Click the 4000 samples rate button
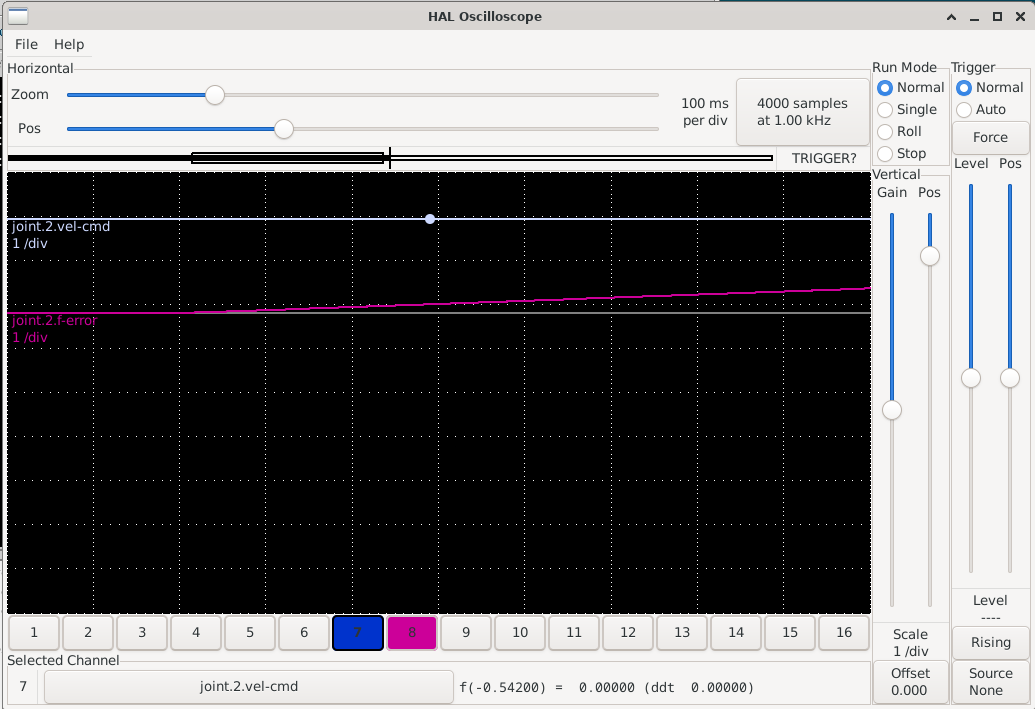Image resolution: width=1035 pixels, height=709 pixels. click(x=802, y=112)
